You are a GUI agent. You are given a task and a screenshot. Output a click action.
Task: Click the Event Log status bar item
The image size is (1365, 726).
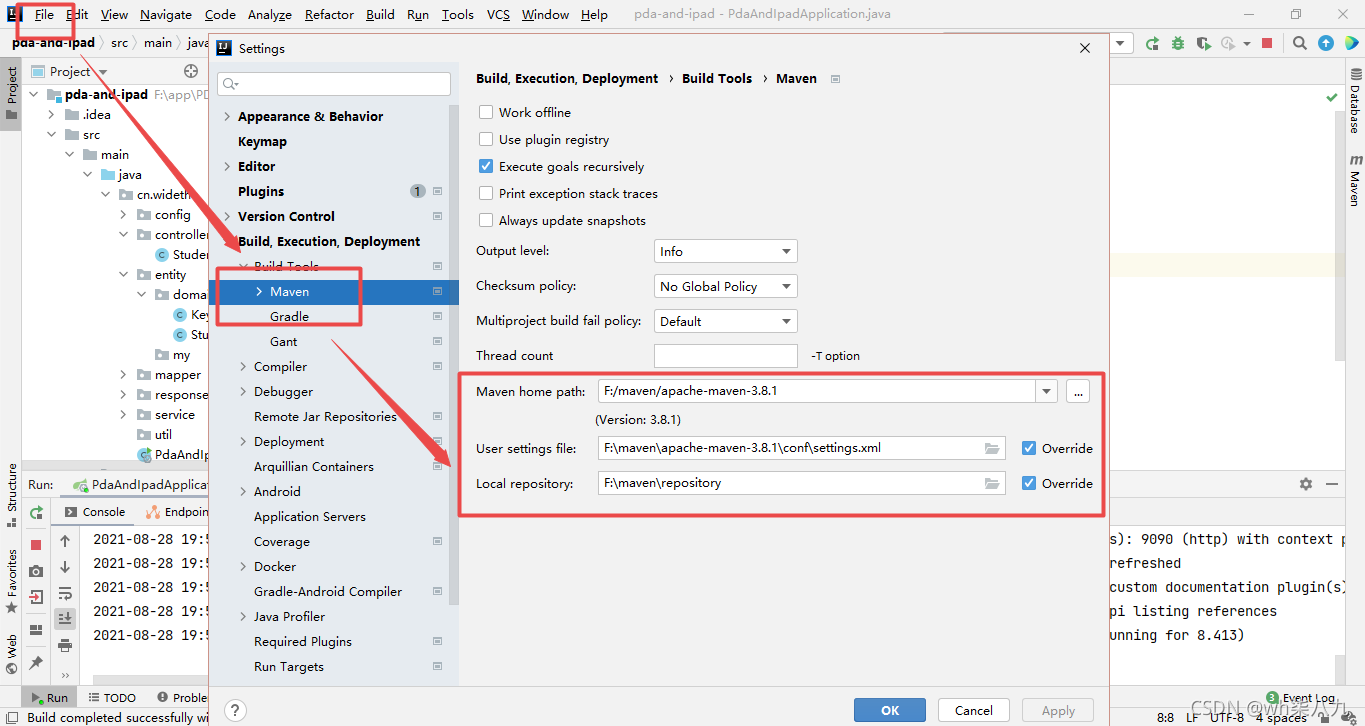pyautogui.click(x=1300, y=698)
